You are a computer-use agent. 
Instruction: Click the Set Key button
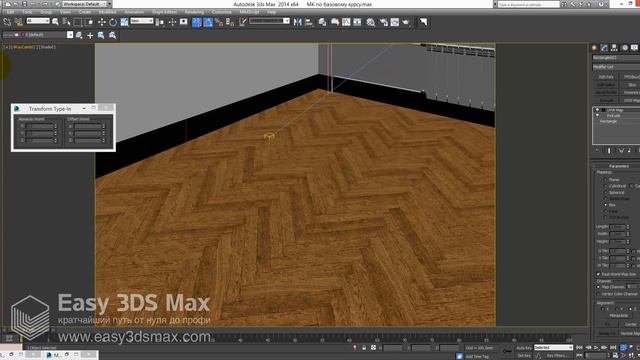click(x=524, y=356)
